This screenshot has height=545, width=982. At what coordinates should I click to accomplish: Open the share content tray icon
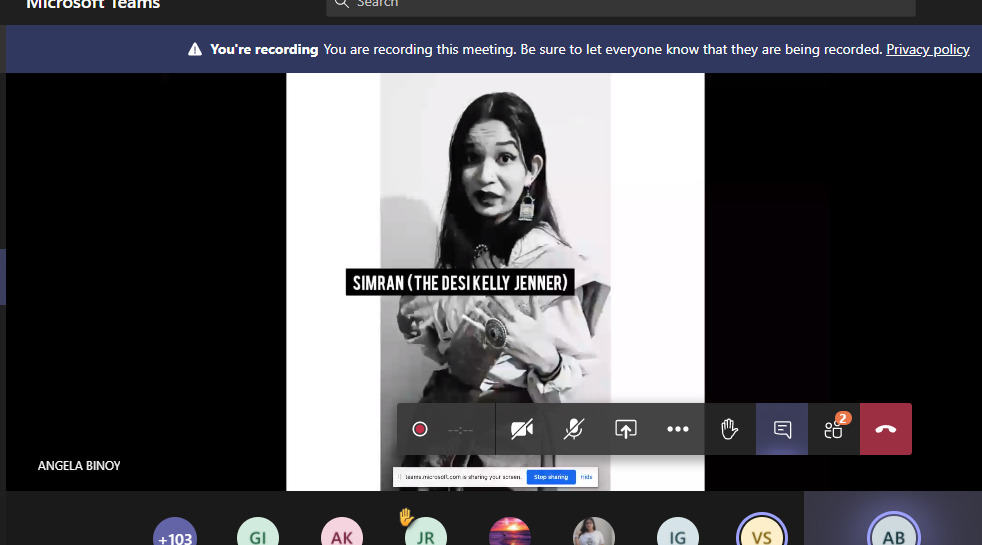(x=626, y=429)
